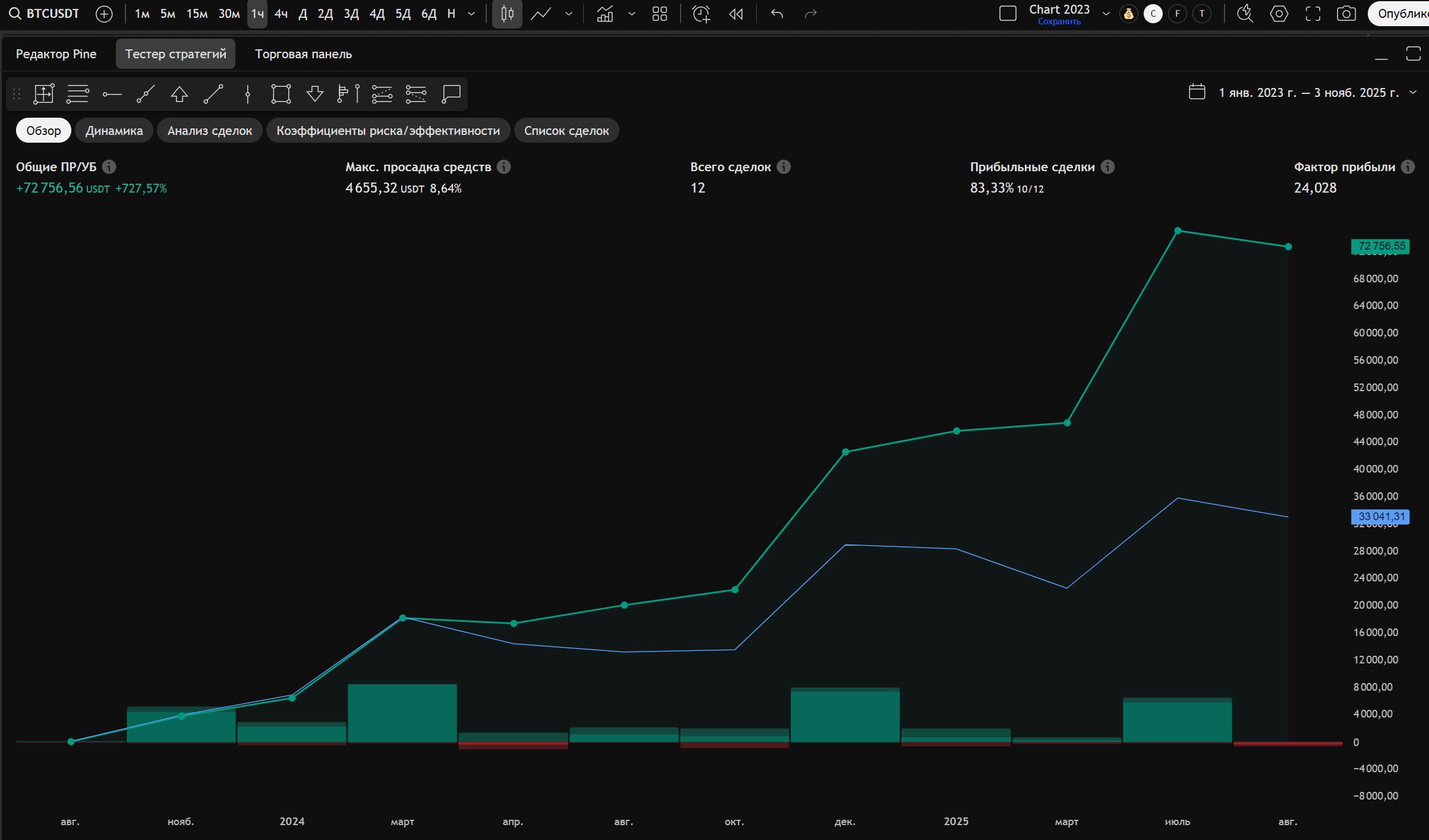Click the Сохранить link under Chart 2023
Viewport: 1429px width, 840px height.
point(1059,22)
